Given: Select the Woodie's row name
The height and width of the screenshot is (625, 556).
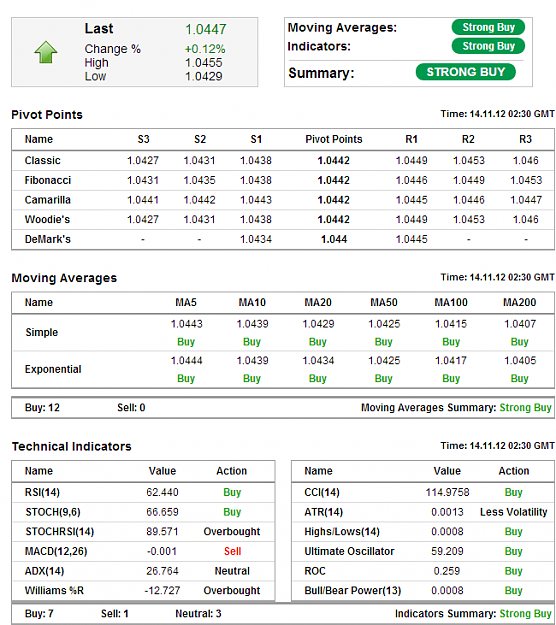Looking at the screenshot, I should tap(47, 219).
